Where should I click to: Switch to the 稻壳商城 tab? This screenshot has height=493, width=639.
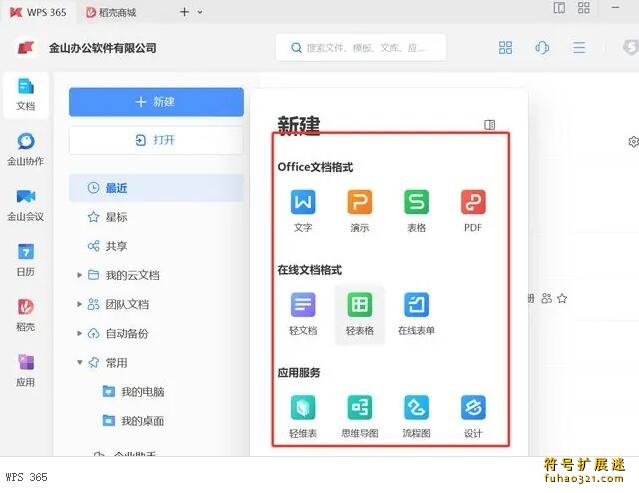111,12
